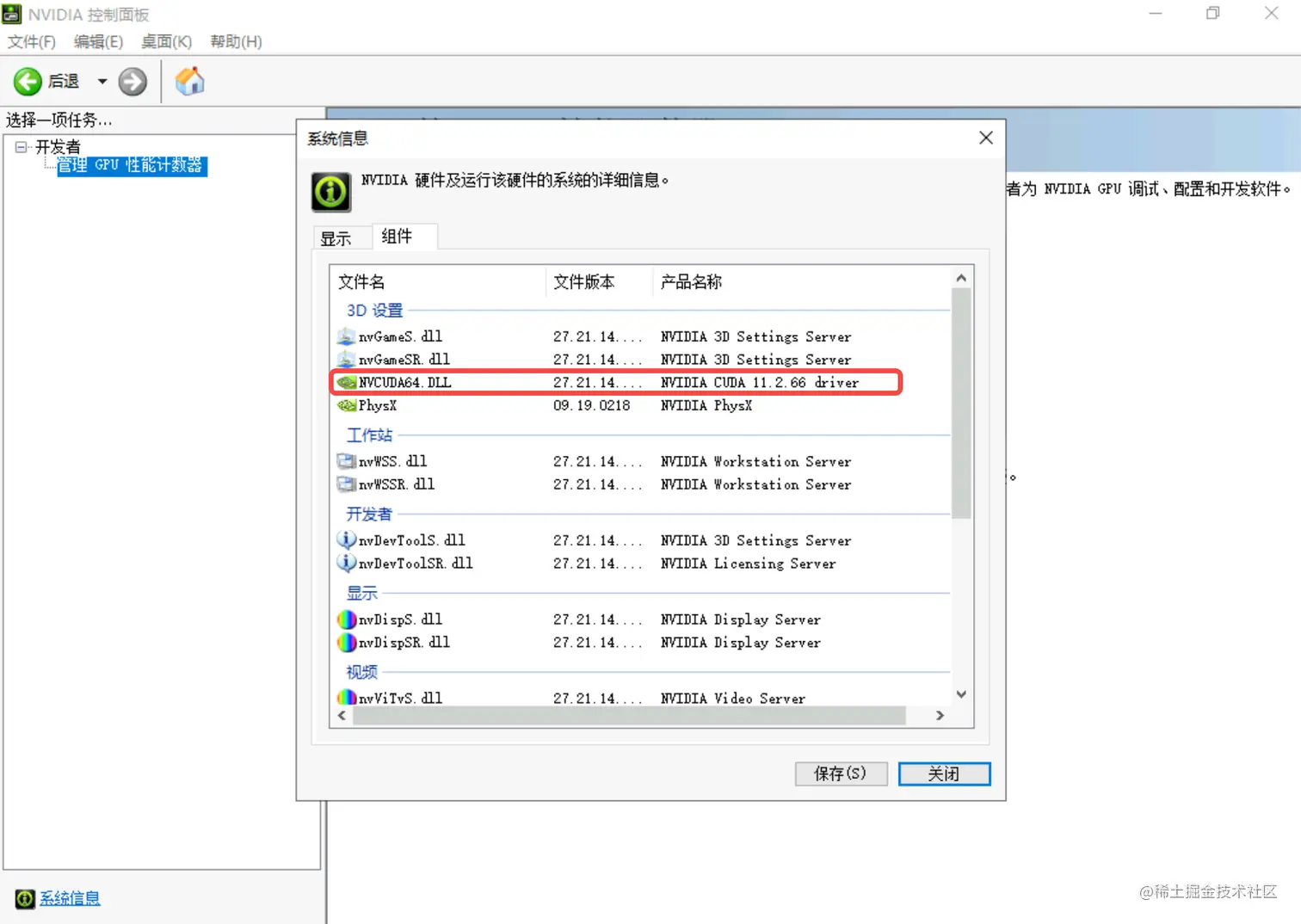Click the '工作站' group header
Image resolution: width=1301 pixels, height=924 pixels.
tap(369, 435)
